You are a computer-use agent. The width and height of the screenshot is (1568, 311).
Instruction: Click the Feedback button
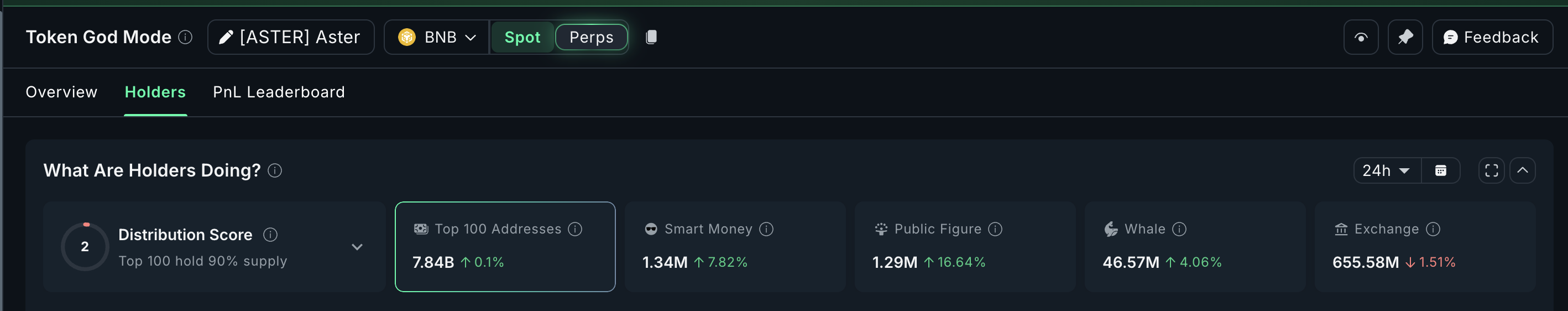1491,37
